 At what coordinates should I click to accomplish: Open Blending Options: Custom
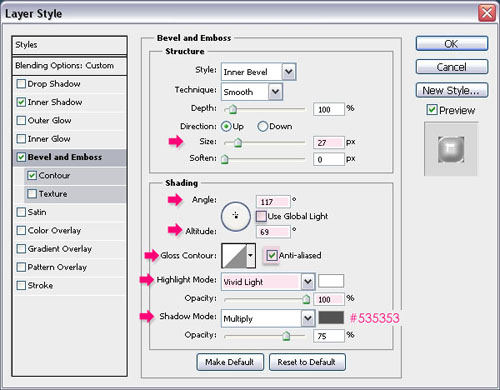click(x=69, y=66)
